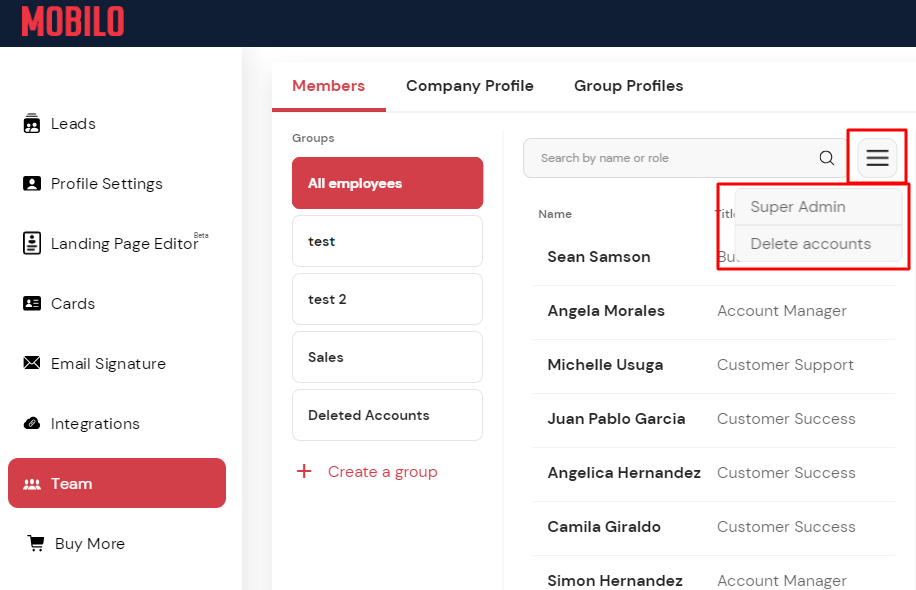
Task: Select member Michelle Usuga
Action: [x=605, y=365]
